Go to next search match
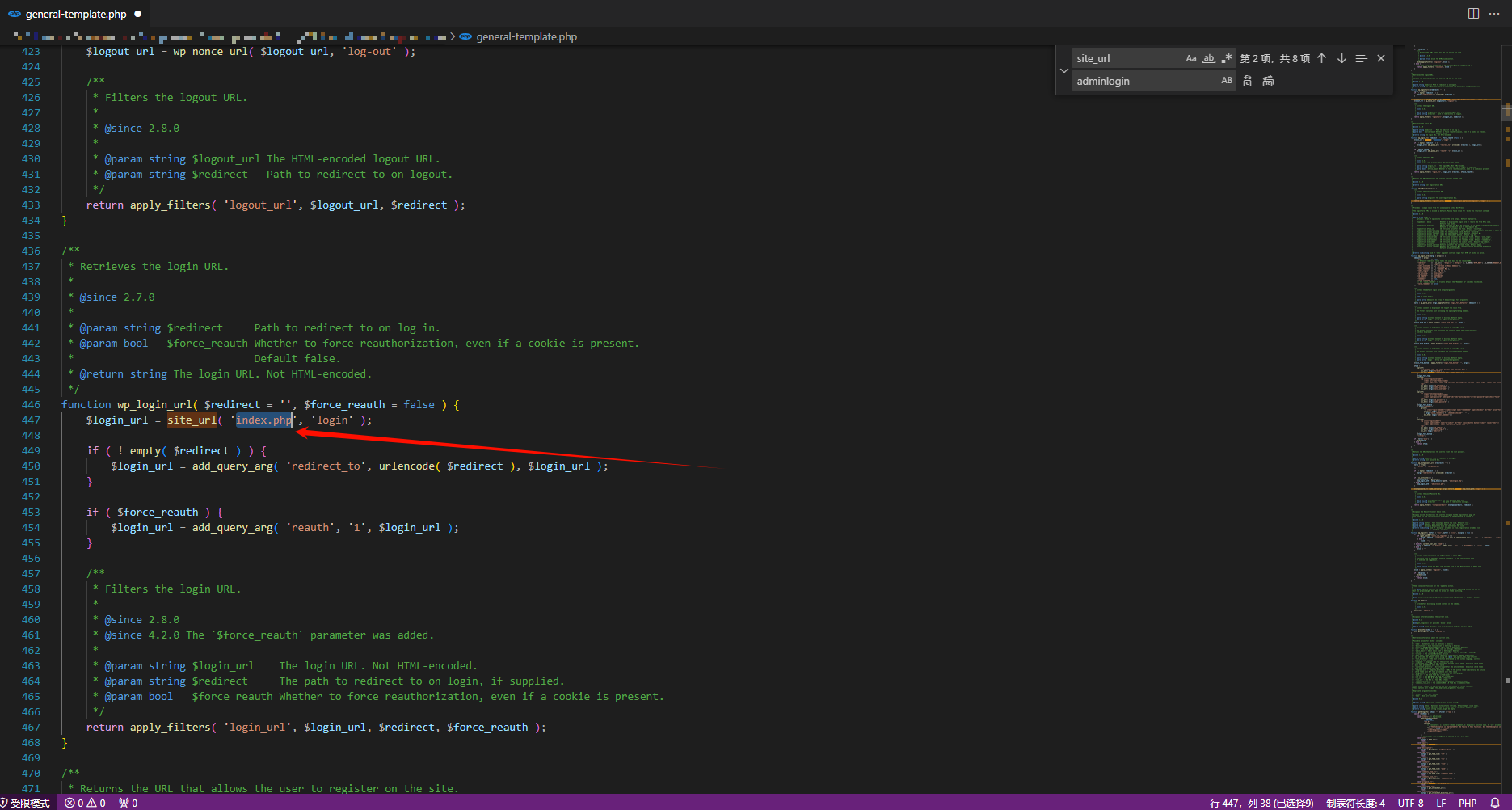 point(1341,58)
